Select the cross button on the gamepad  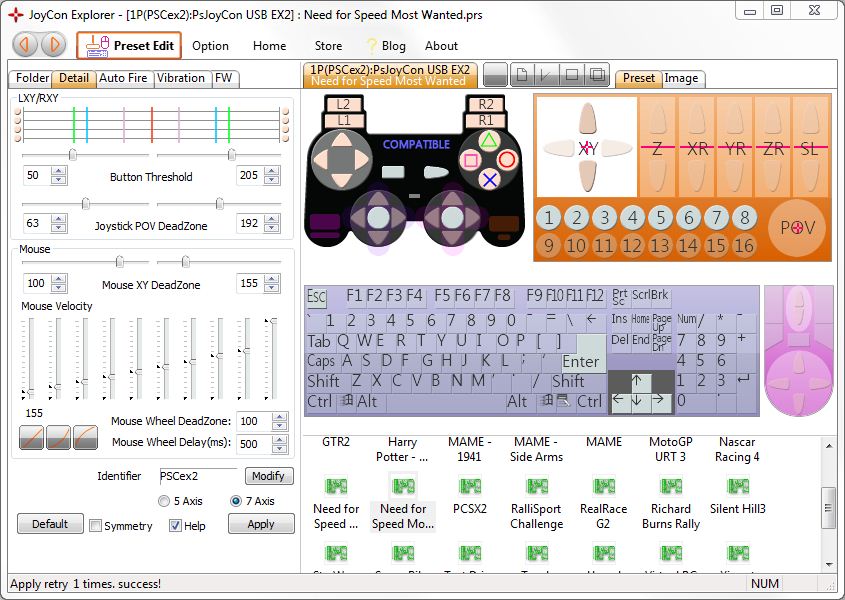point(489,180)
